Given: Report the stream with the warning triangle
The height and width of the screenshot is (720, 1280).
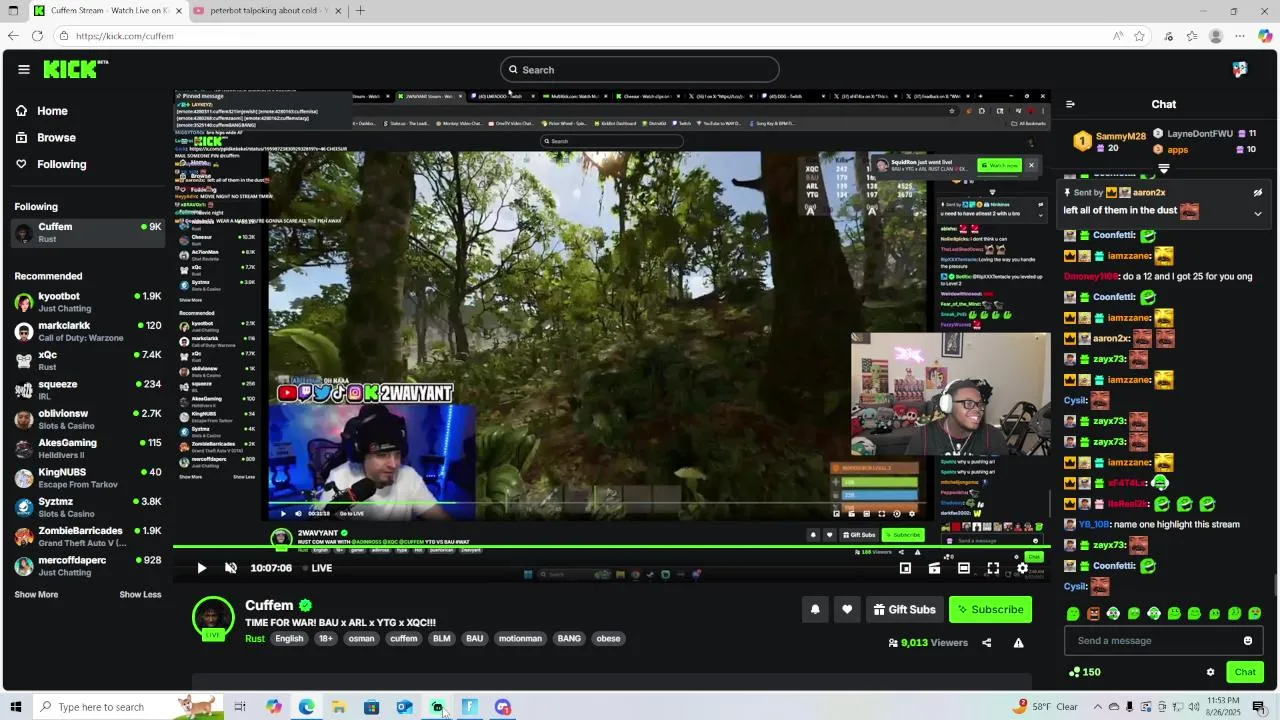Looking at the screenshot, I should pos(1018,643).
